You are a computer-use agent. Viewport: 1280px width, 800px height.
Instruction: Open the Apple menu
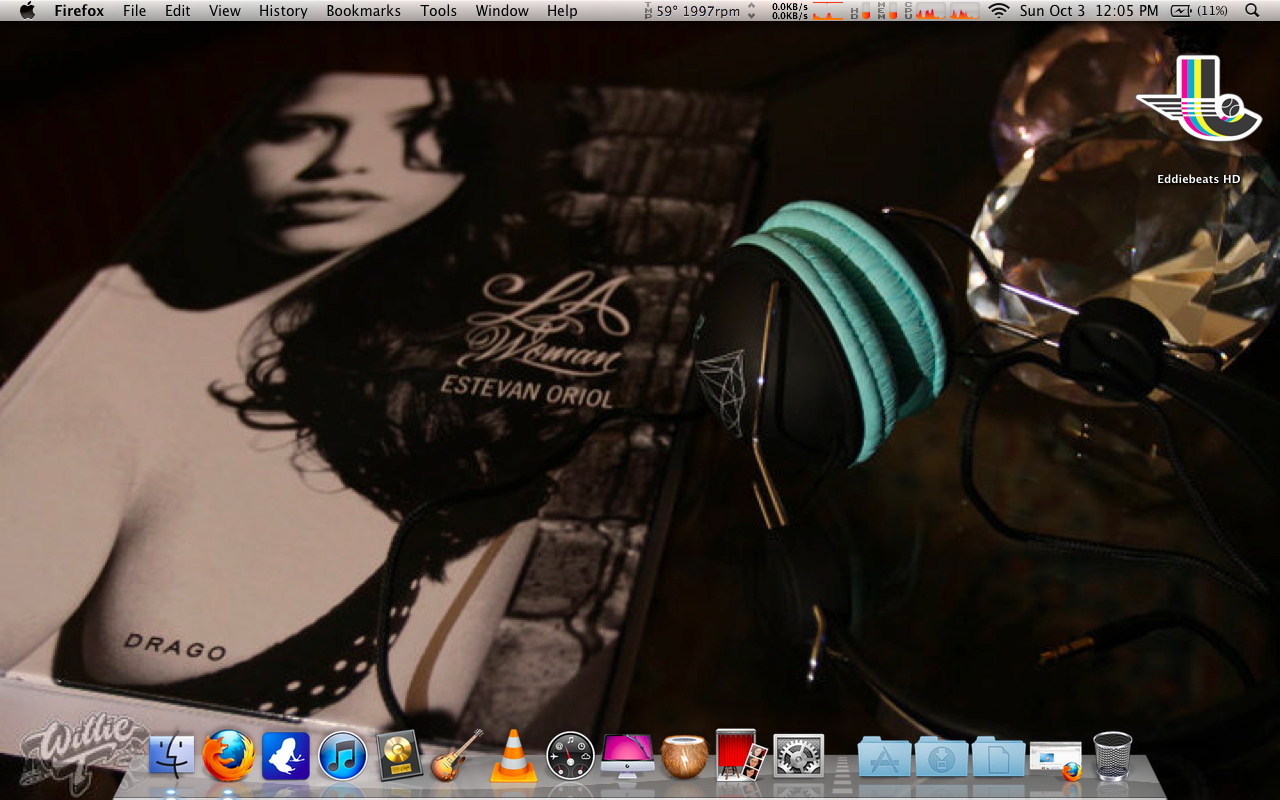(27, 10)
